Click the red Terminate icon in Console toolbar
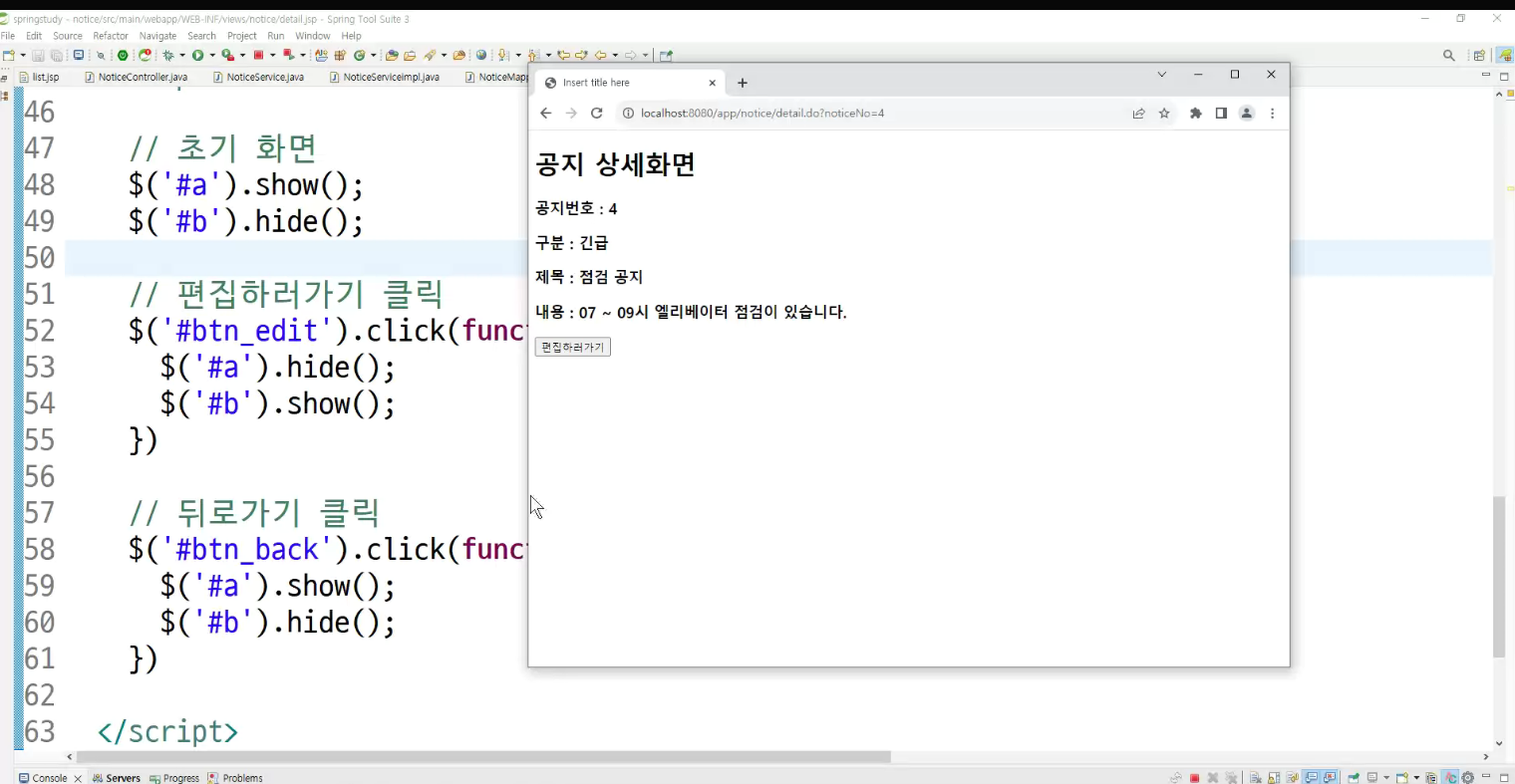The height and width of the screenshot is (784, 1515). click(x=1194, y=778)
